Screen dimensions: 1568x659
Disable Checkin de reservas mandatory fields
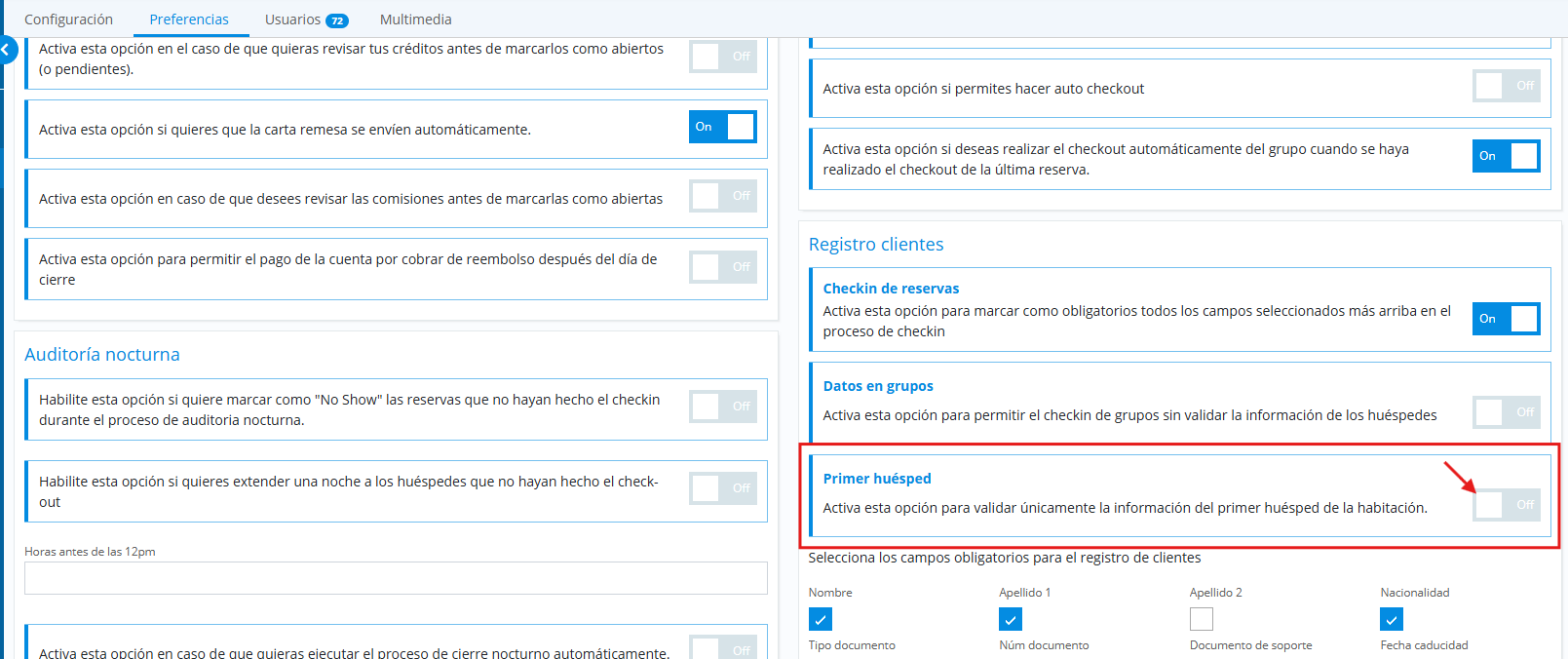click(x=1507, y=319)
